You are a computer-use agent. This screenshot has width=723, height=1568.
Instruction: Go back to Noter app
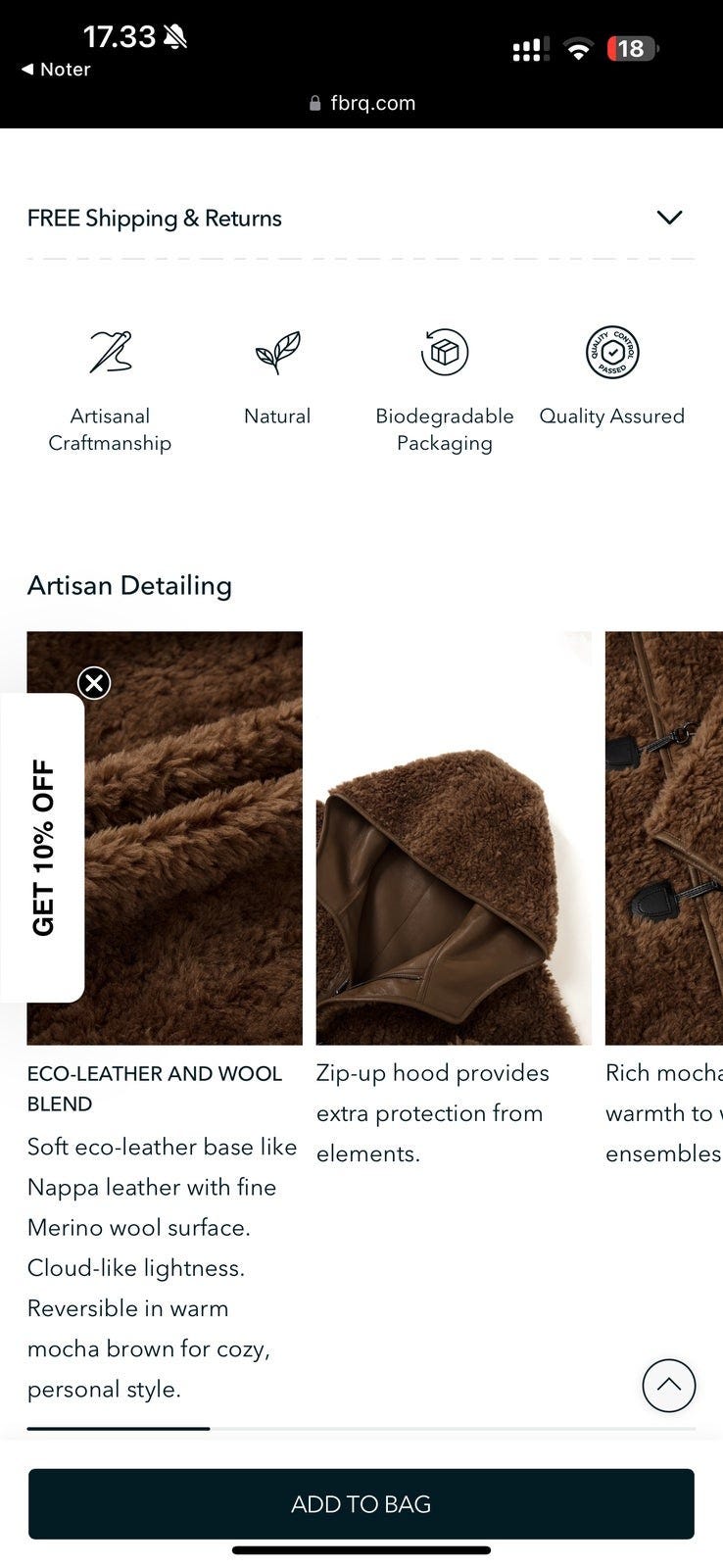pyautogui.click(x=56, y=70)
